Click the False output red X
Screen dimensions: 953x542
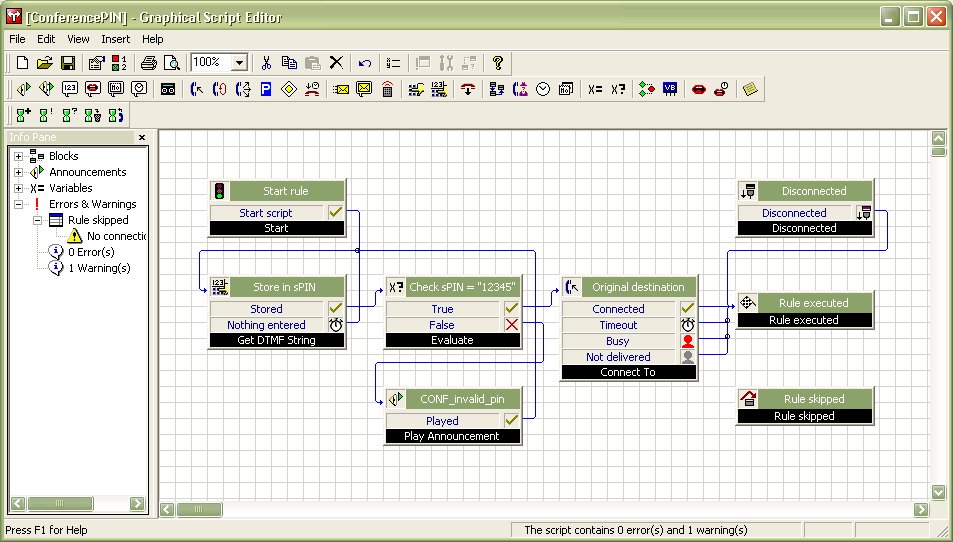511,325
